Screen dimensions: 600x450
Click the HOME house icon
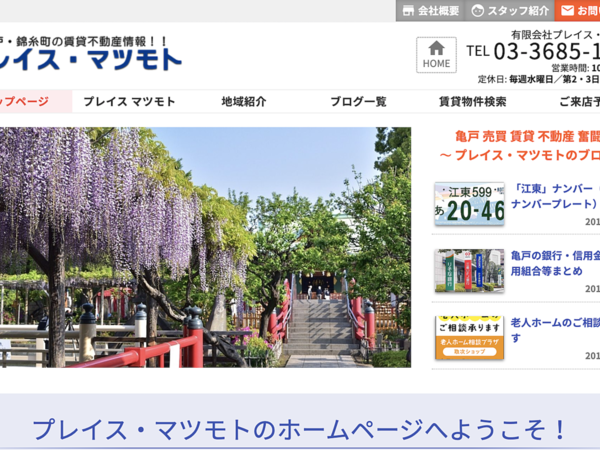pyautogui.click(x=436, y=48)
